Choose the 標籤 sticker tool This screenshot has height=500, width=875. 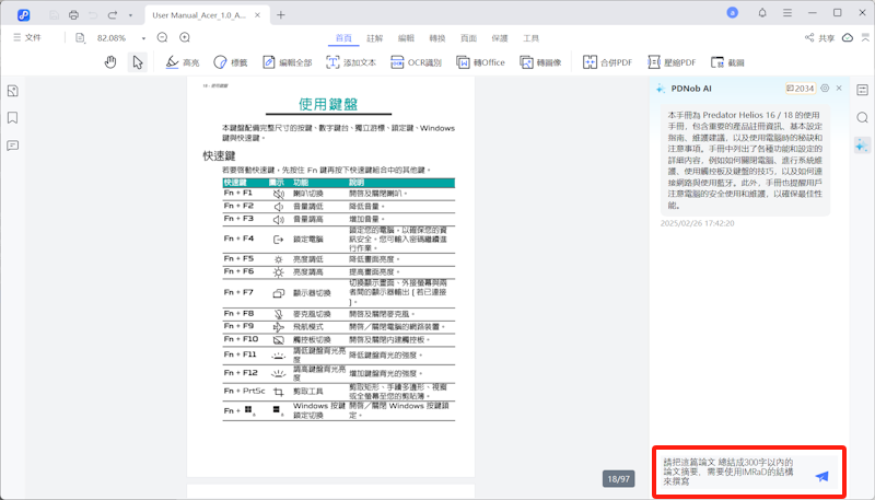[230, 62]
